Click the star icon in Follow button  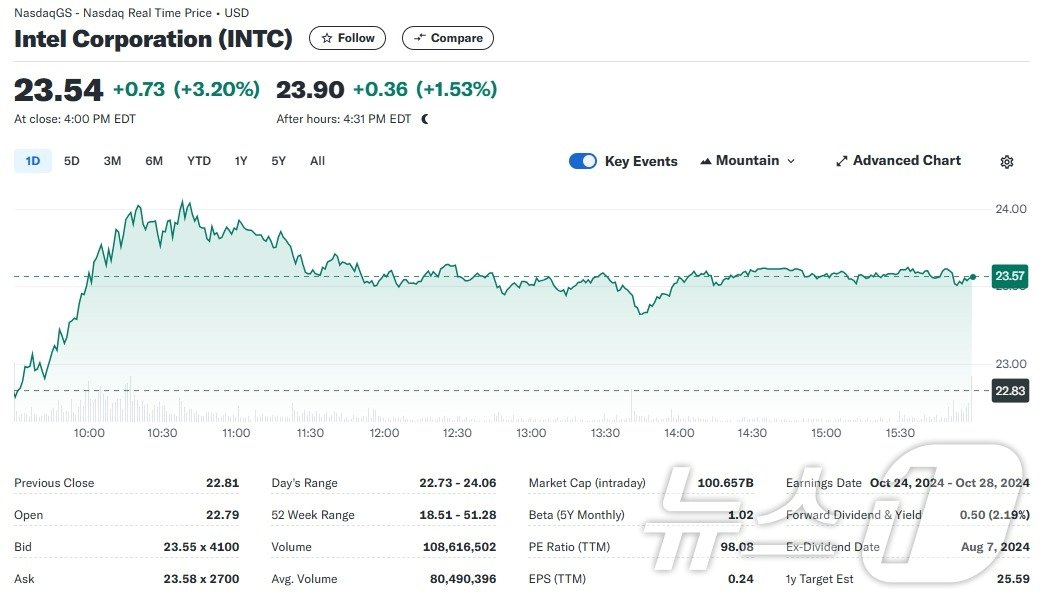(x=327, y=38)
